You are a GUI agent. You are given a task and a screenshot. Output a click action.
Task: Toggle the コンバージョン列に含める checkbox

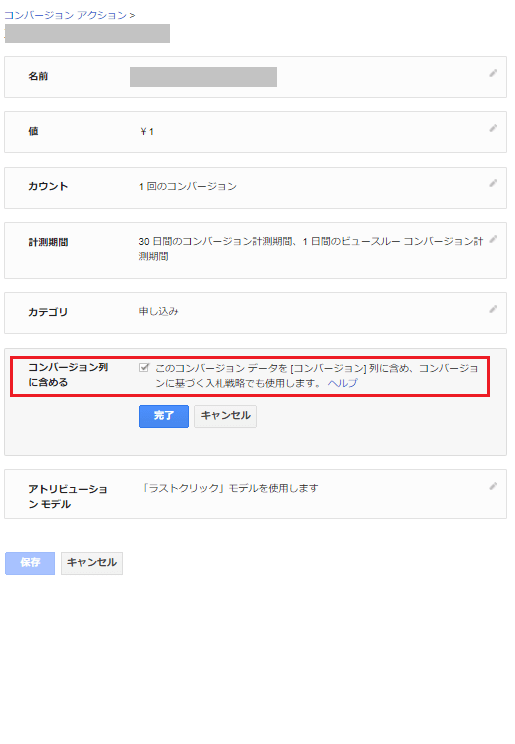(144, 368)
